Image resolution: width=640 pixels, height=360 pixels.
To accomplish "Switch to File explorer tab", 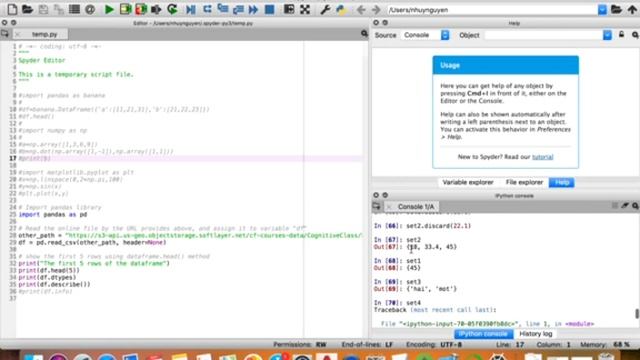I will pyautogui.click(x=524, y=182).
